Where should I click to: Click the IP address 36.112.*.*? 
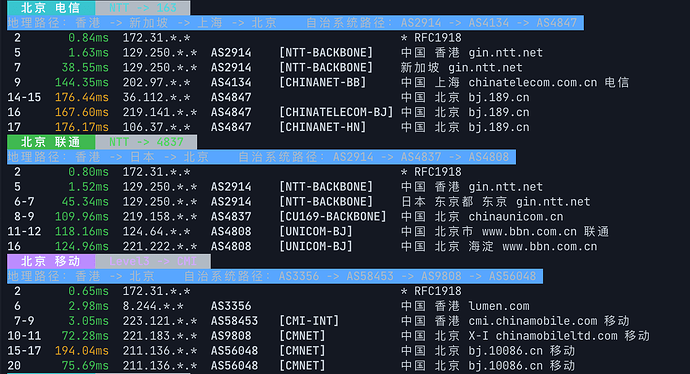tap(157, 98)
